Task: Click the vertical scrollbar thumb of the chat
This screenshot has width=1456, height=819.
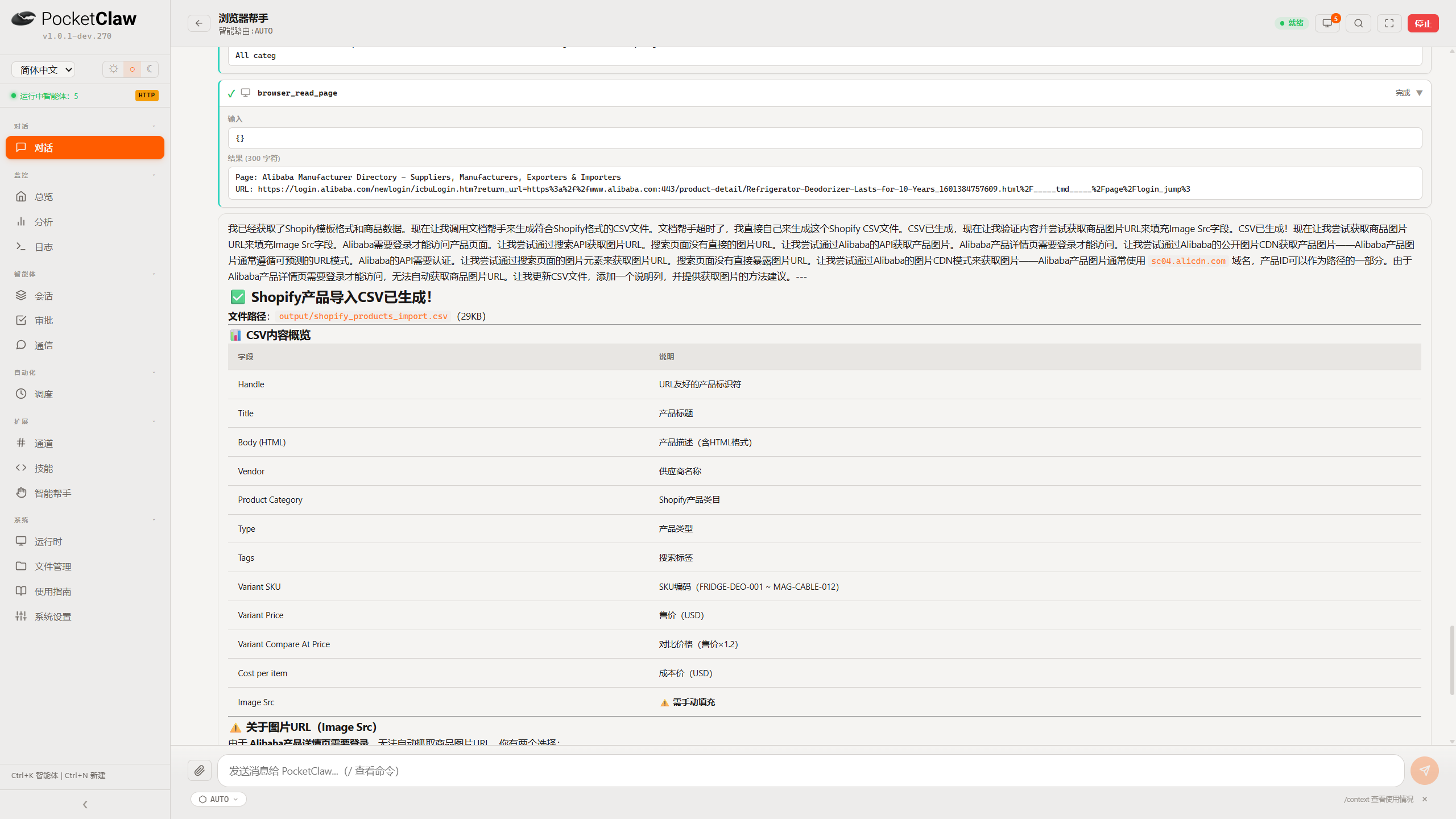Action: [1451, 660]
